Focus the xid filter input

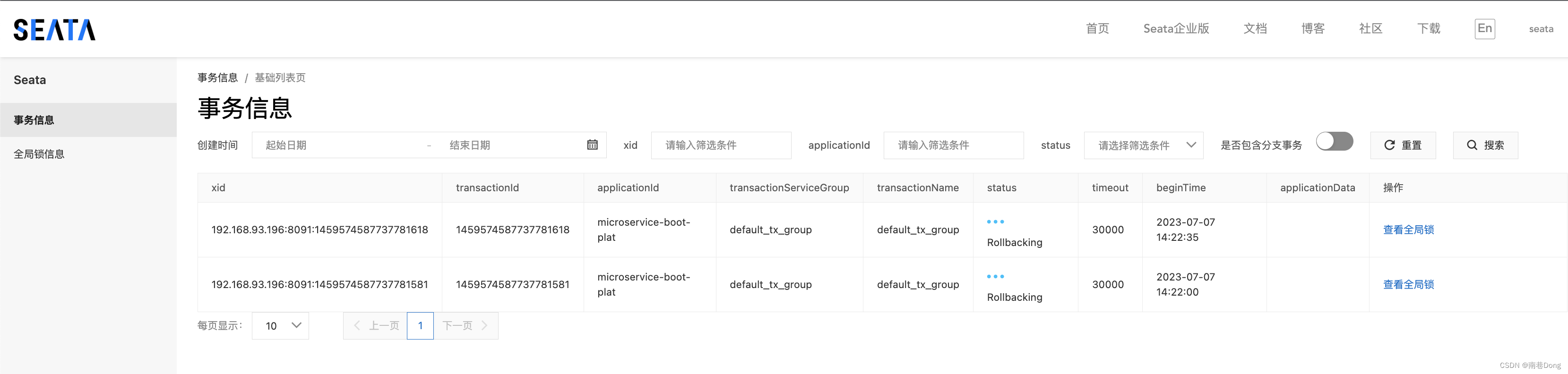point(721,145)
